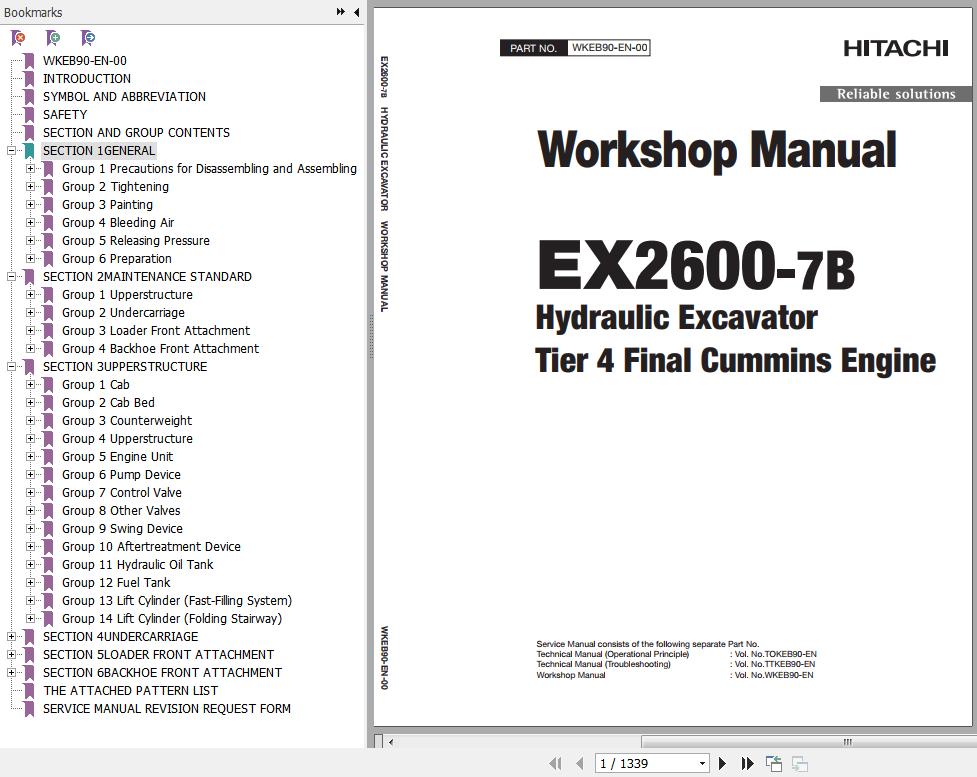Click the bookmark properties icon
The width and height of the screenshot is (977, 777).
pos(88,39)
